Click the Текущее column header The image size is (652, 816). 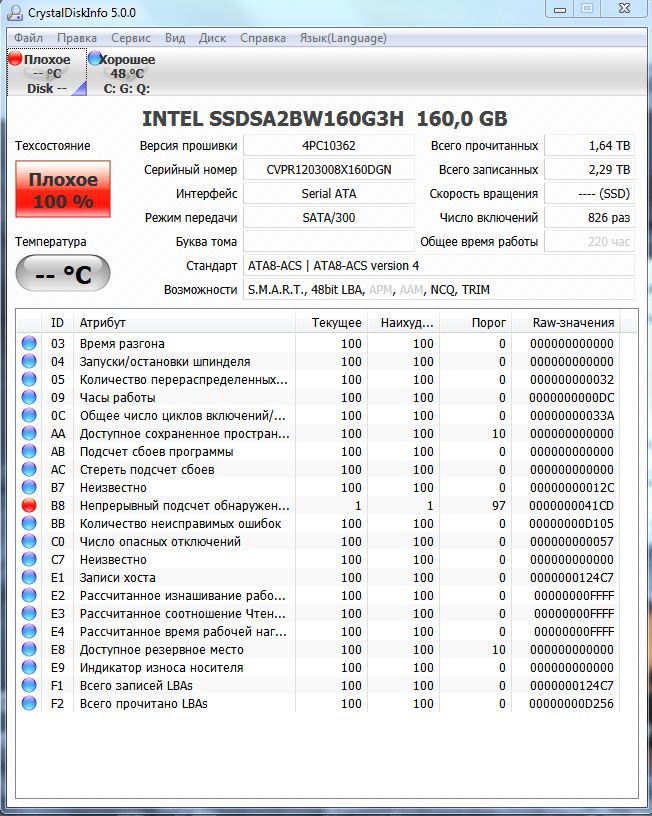pyautogui.click(x=331, y=322)
